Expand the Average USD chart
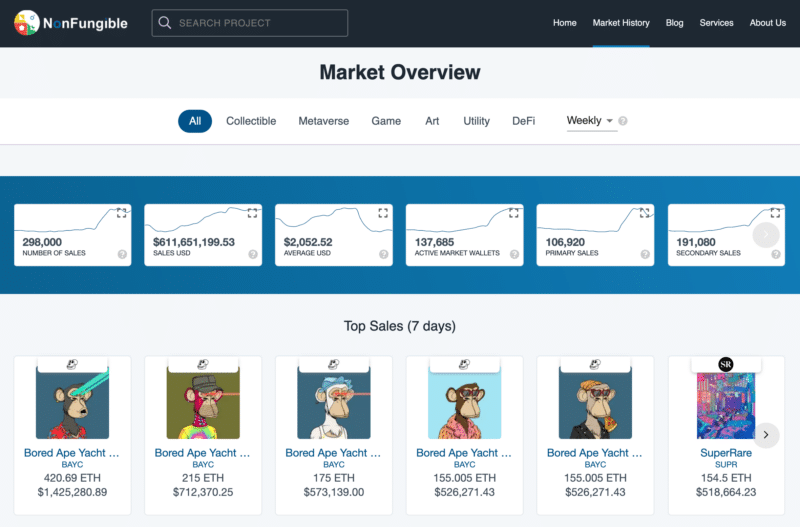 coord(383,213)
